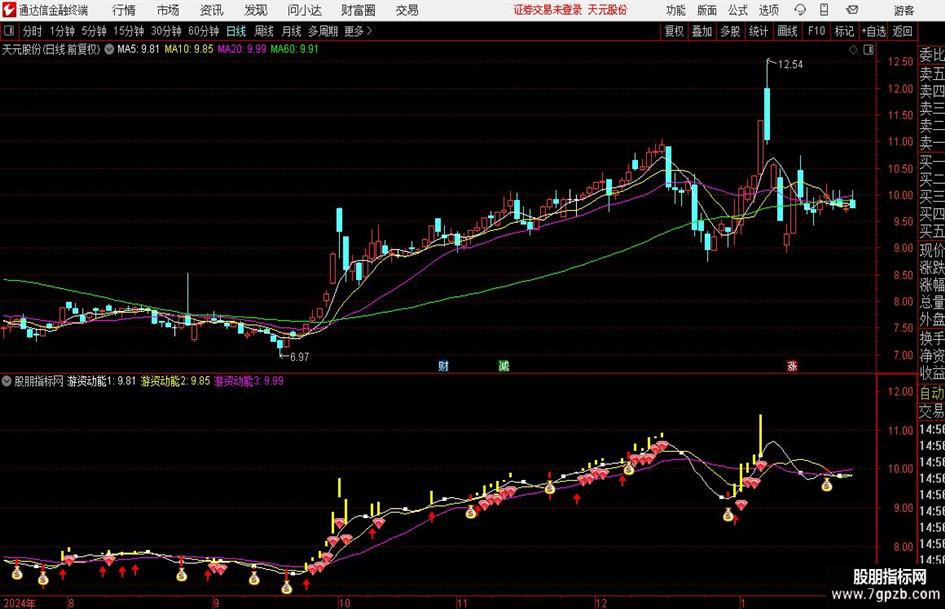This screenshot has height=609, width=945.
Task: Click 游客 user account label
Action: point(903,10)
